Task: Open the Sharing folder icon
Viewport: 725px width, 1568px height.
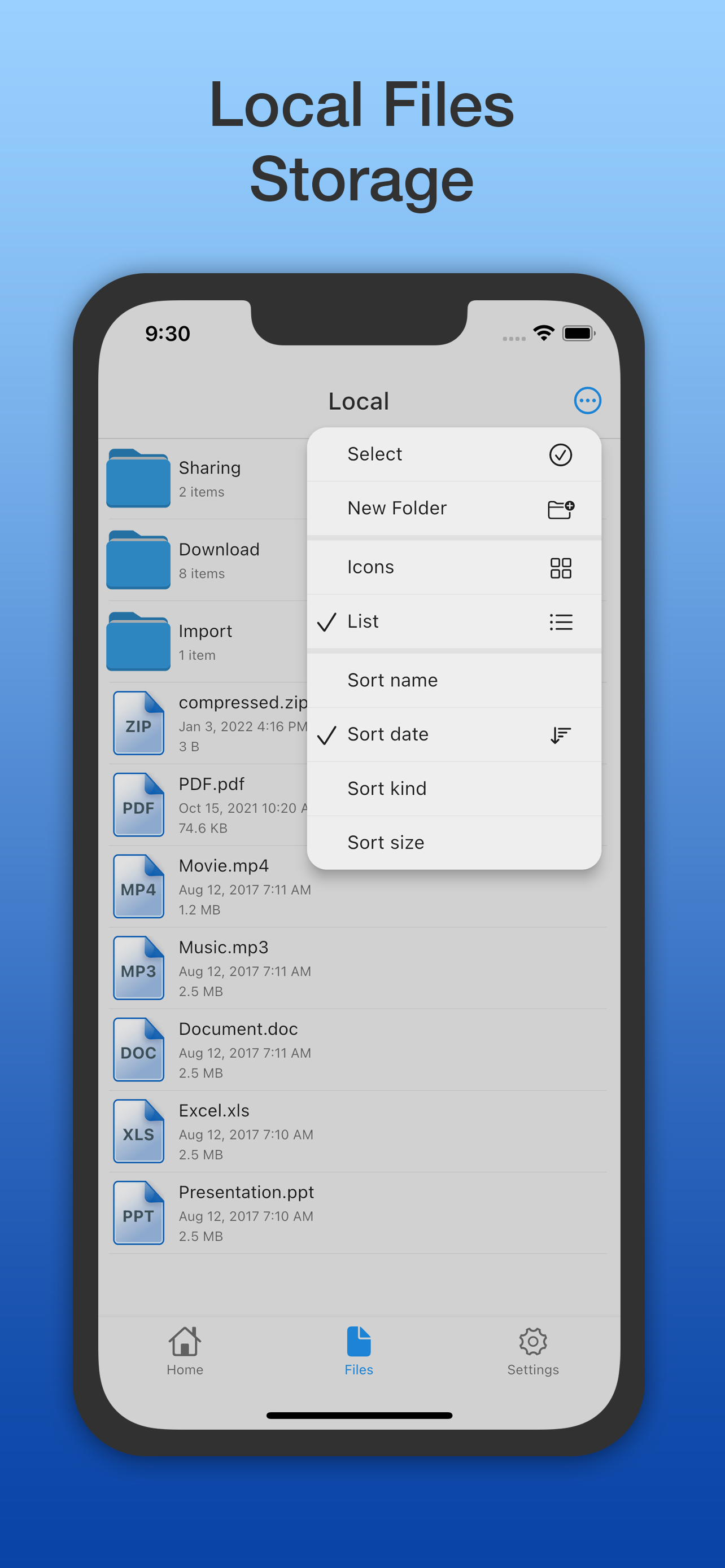Action: (138, 478)
